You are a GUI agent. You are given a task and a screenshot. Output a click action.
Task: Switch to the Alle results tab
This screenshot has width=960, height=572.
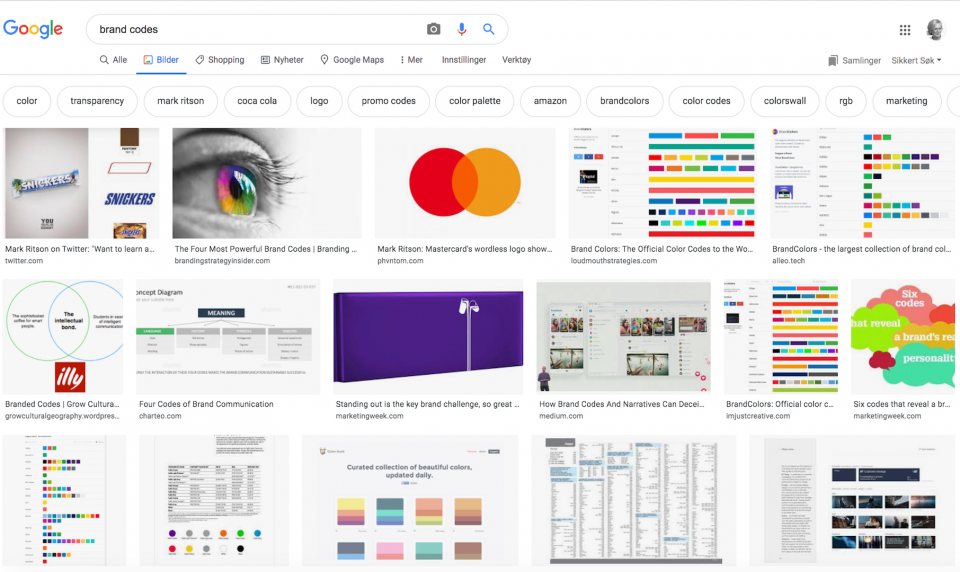(x=113, y=60)
